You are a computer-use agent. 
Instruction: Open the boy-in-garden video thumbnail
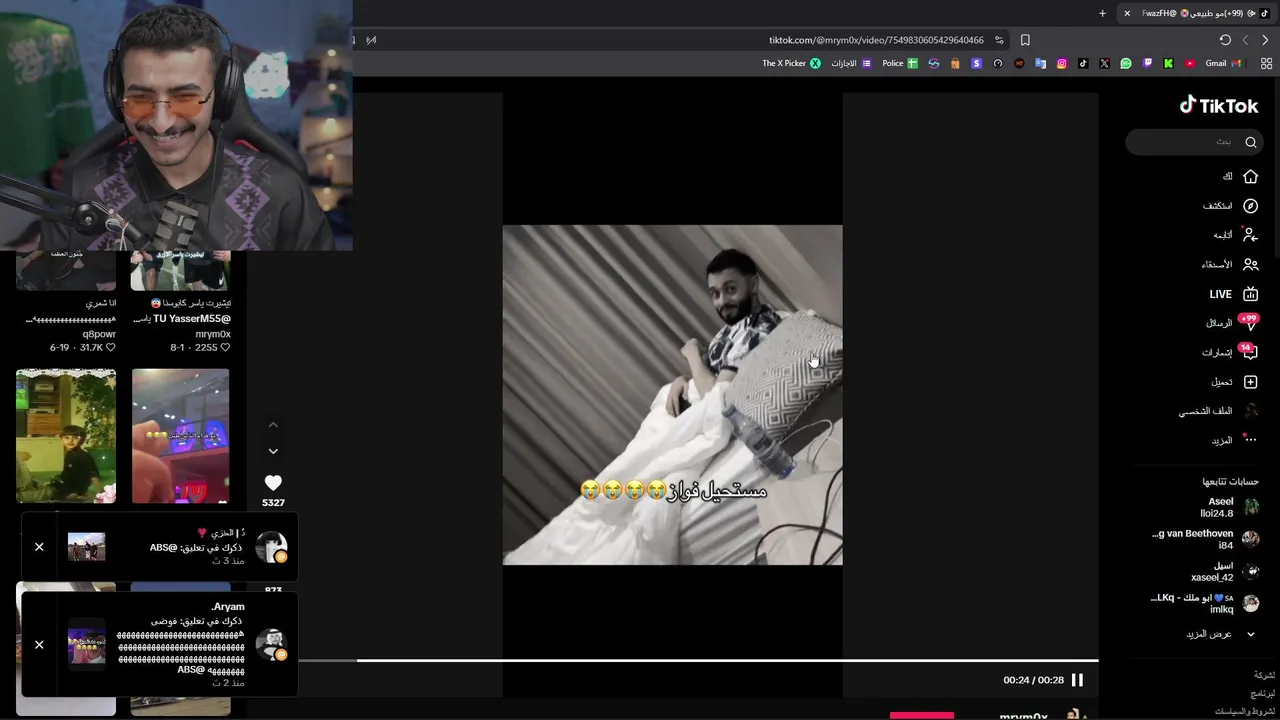[66, 436]
